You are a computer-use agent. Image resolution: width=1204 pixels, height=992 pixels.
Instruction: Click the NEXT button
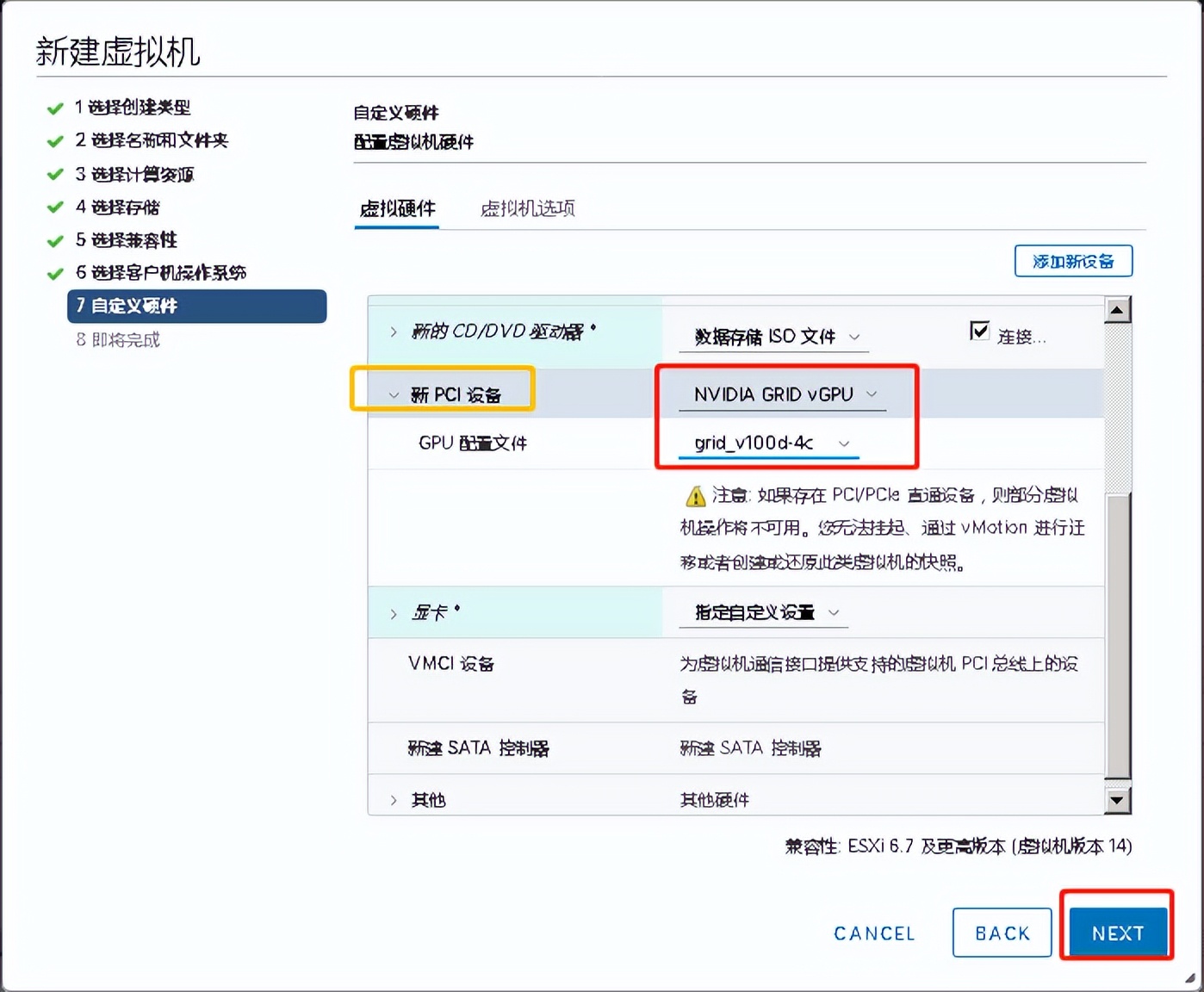click(x=1117, y=933)
